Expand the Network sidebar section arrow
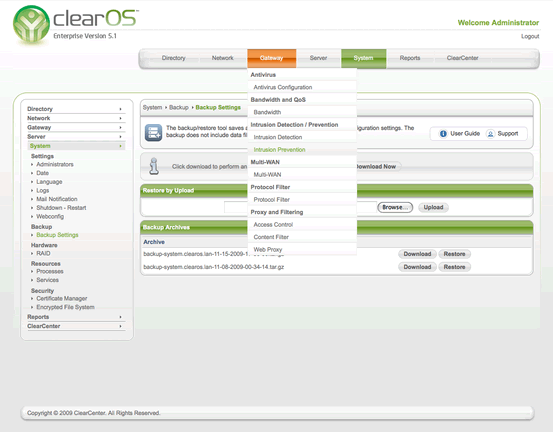This screenshot has width=553, height=432. pyautogui.click(x=120, y=118)
